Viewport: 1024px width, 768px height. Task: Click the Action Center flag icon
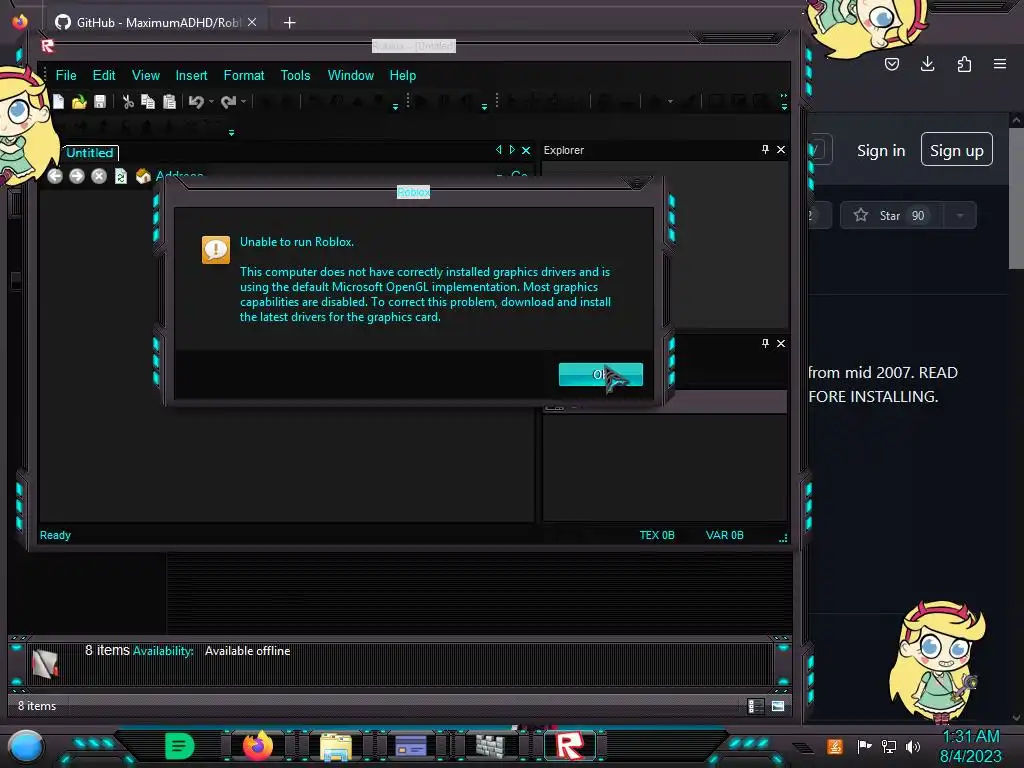(x=864, y=746)
